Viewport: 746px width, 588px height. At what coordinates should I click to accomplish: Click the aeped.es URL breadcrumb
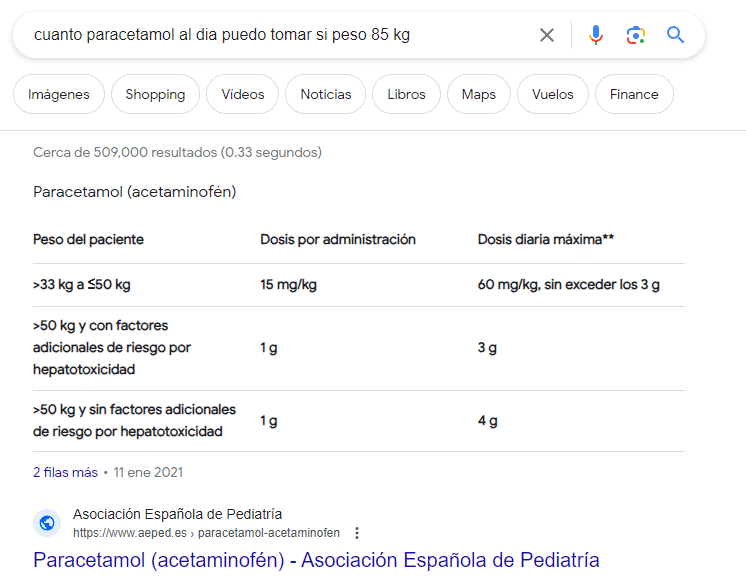click(206, 533)
